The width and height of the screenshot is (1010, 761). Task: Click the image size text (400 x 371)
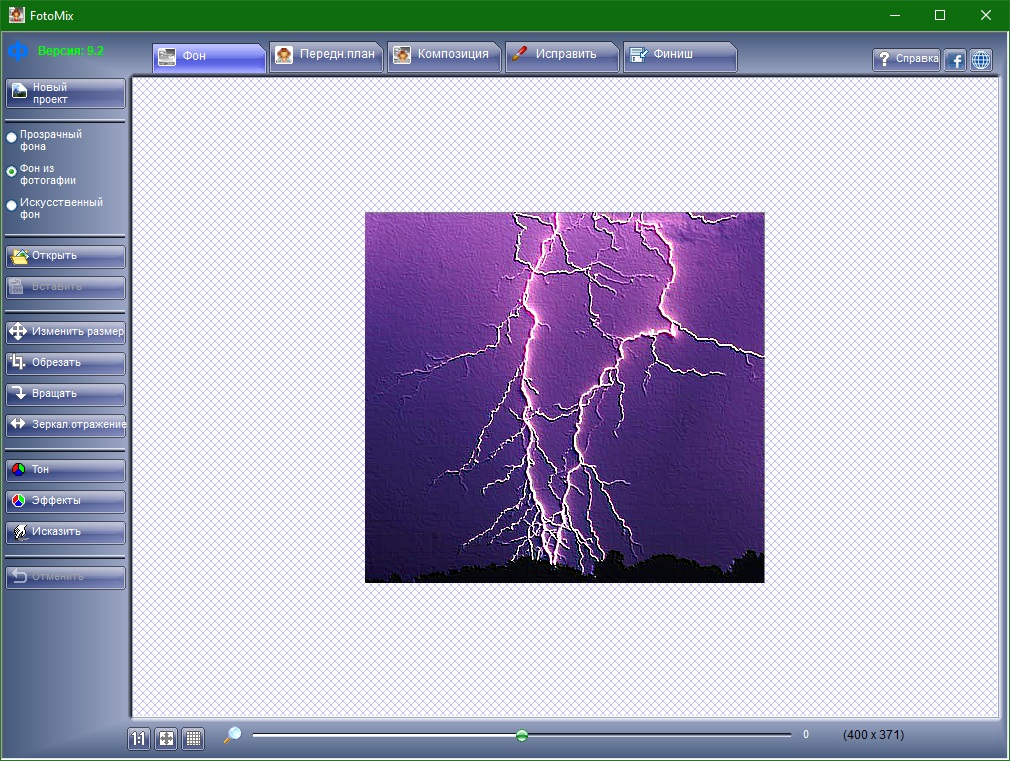point(873,735)
